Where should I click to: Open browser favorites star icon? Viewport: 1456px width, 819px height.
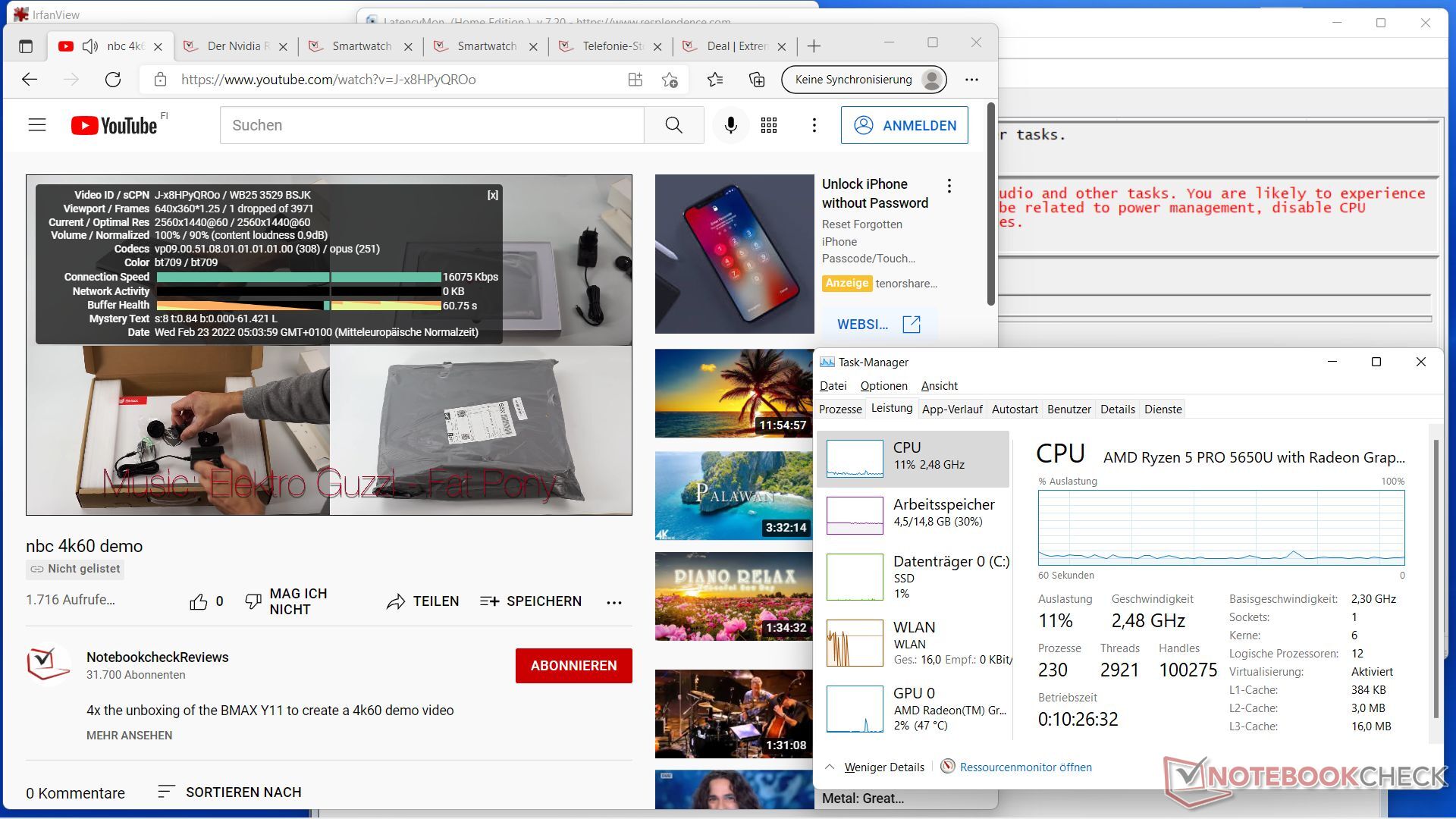tap(714, 80)
